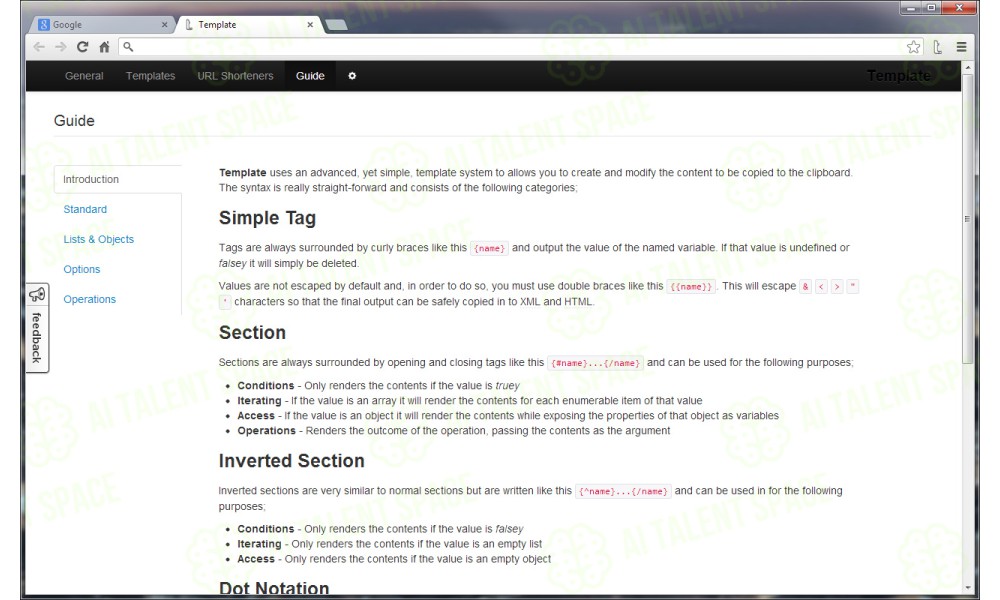Select the Introduction sidebar item
Image resolution: width=1000 pixels, height=600 pixels.
(x=118, y=179)
